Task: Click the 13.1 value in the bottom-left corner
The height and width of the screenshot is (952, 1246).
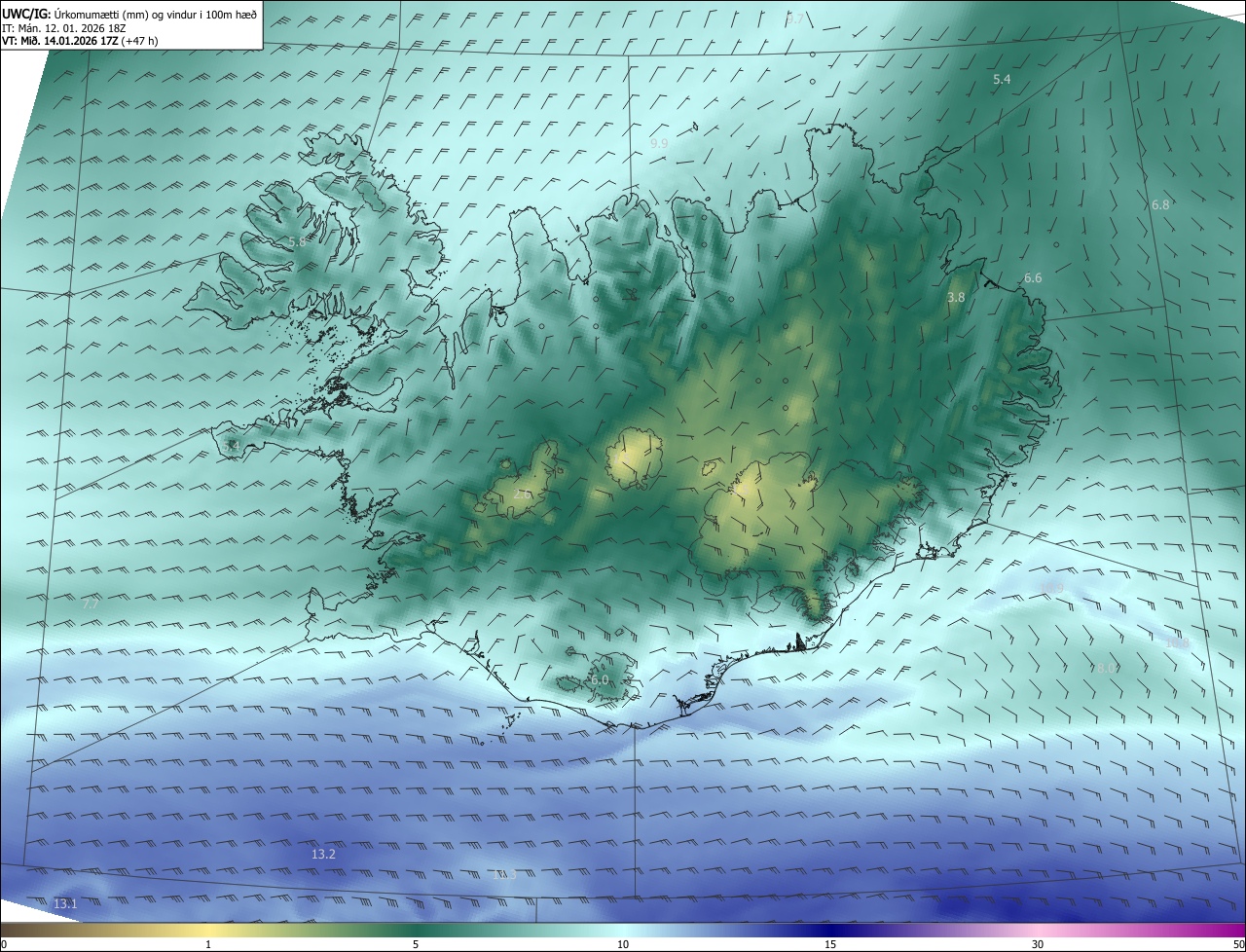Action: (65, 903)
